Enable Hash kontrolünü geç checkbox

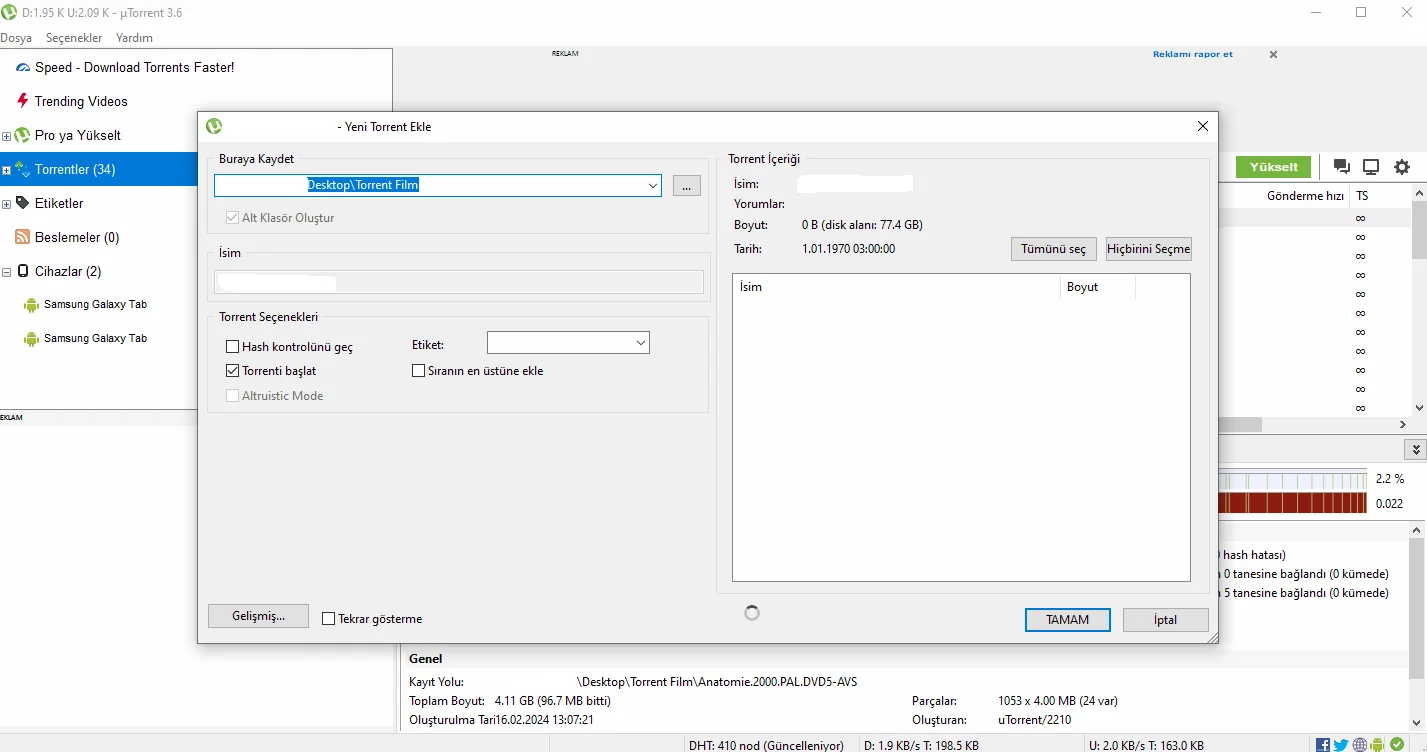coord(233,347)
